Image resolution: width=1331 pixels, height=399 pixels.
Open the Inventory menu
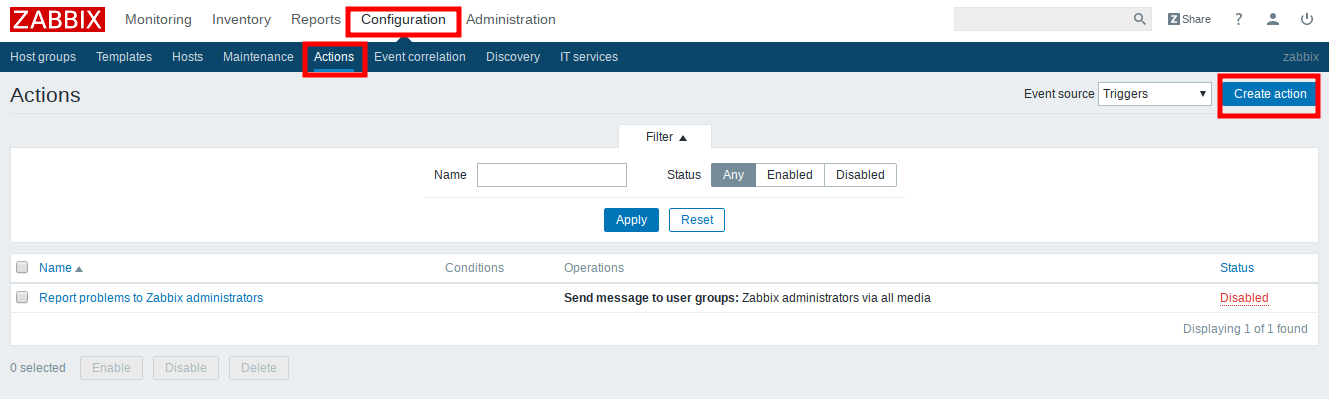coord(241,19)
